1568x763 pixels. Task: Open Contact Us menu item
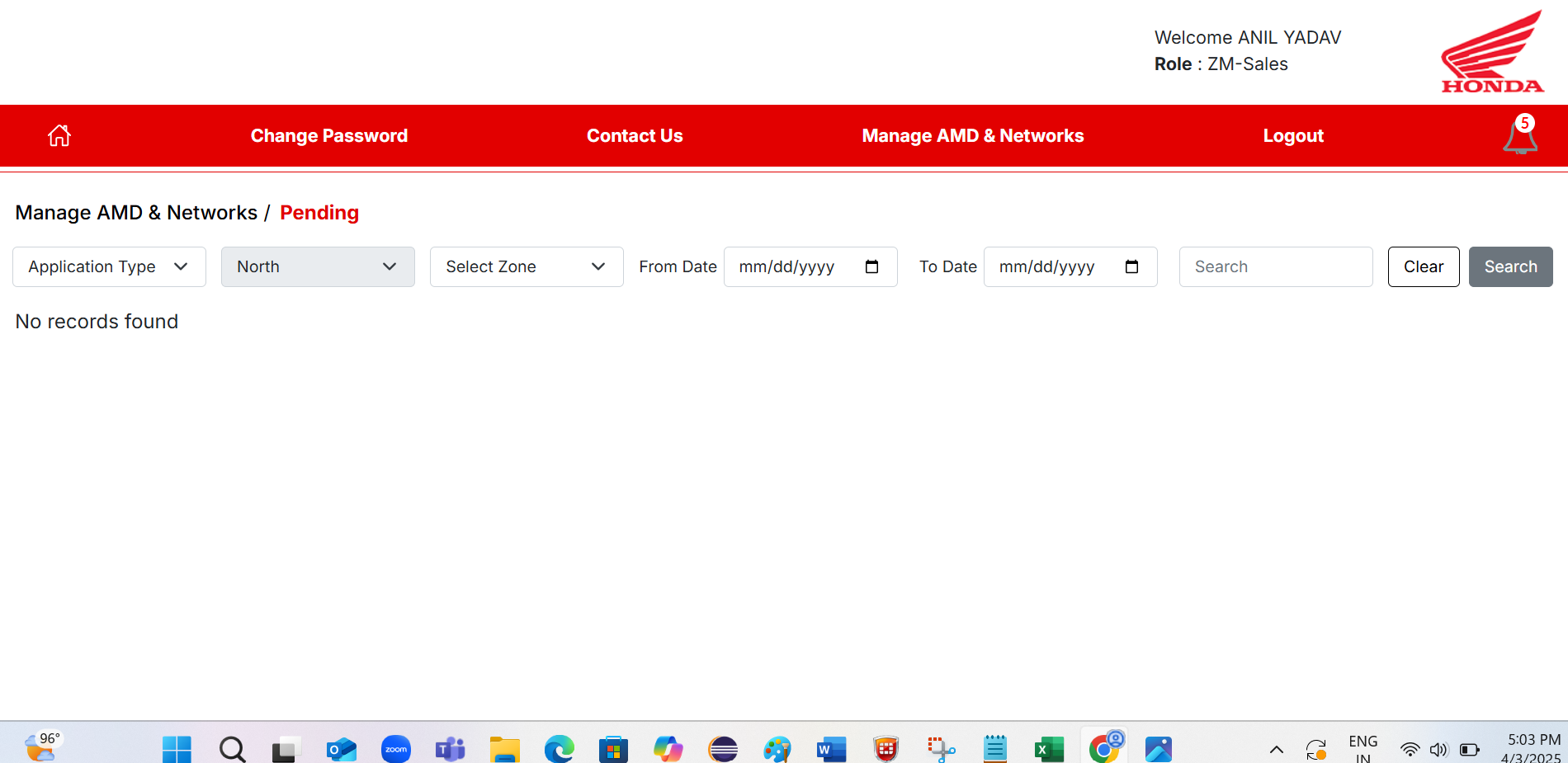click(635, 135)
